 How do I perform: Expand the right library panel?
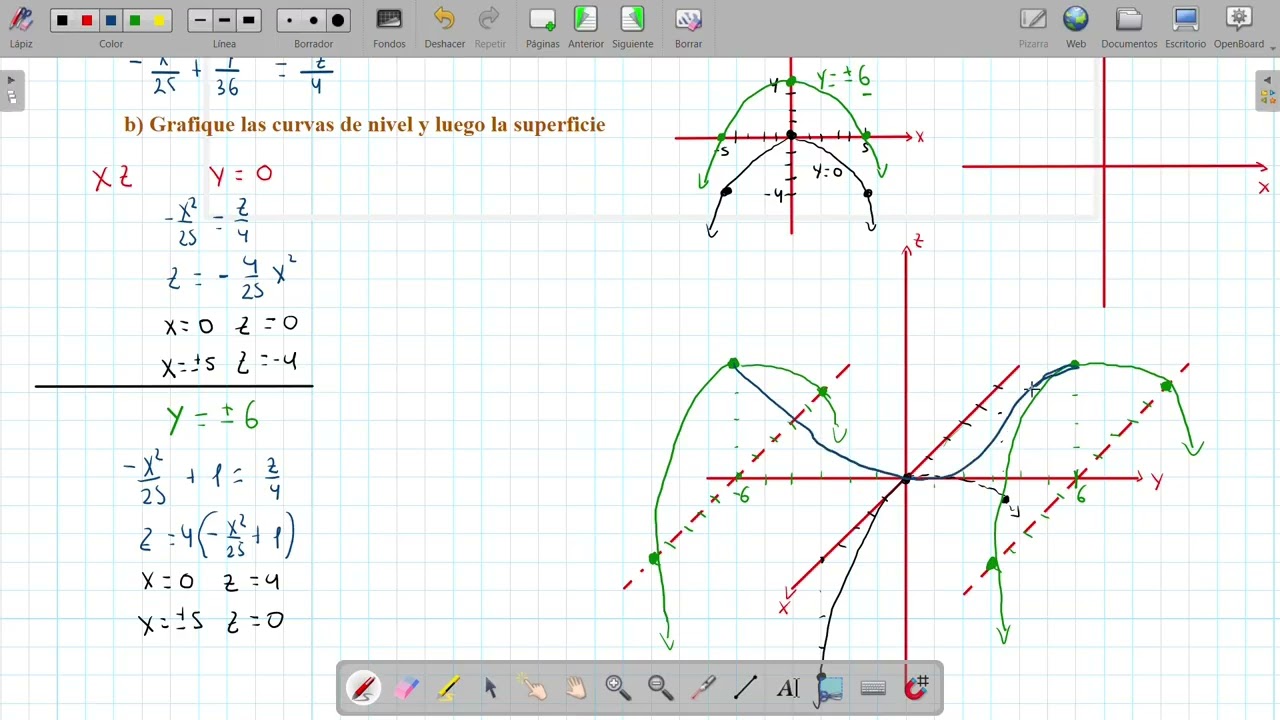(1268, 89)
